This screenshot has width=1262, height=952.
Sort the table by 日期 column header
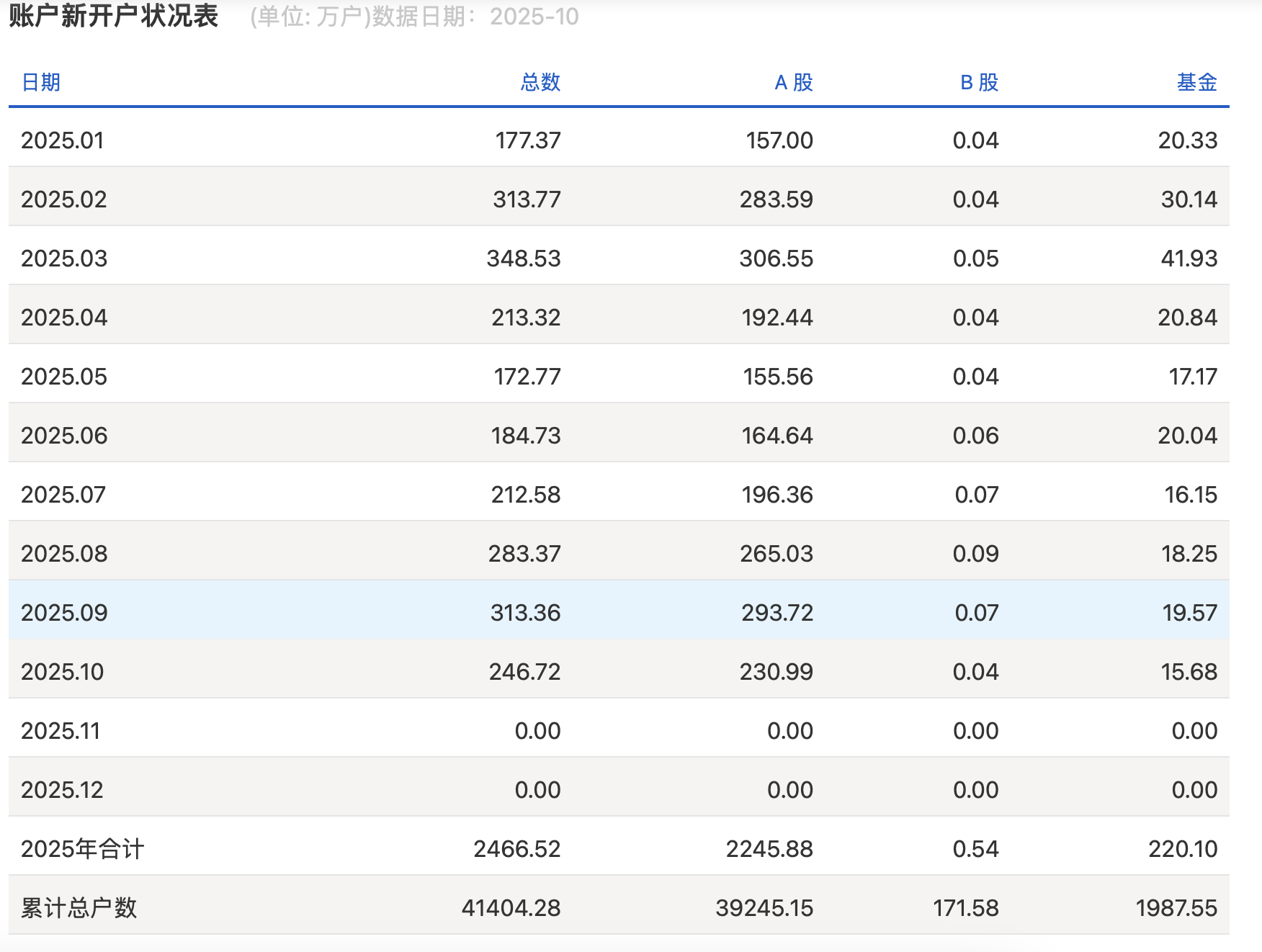(41, 82)
